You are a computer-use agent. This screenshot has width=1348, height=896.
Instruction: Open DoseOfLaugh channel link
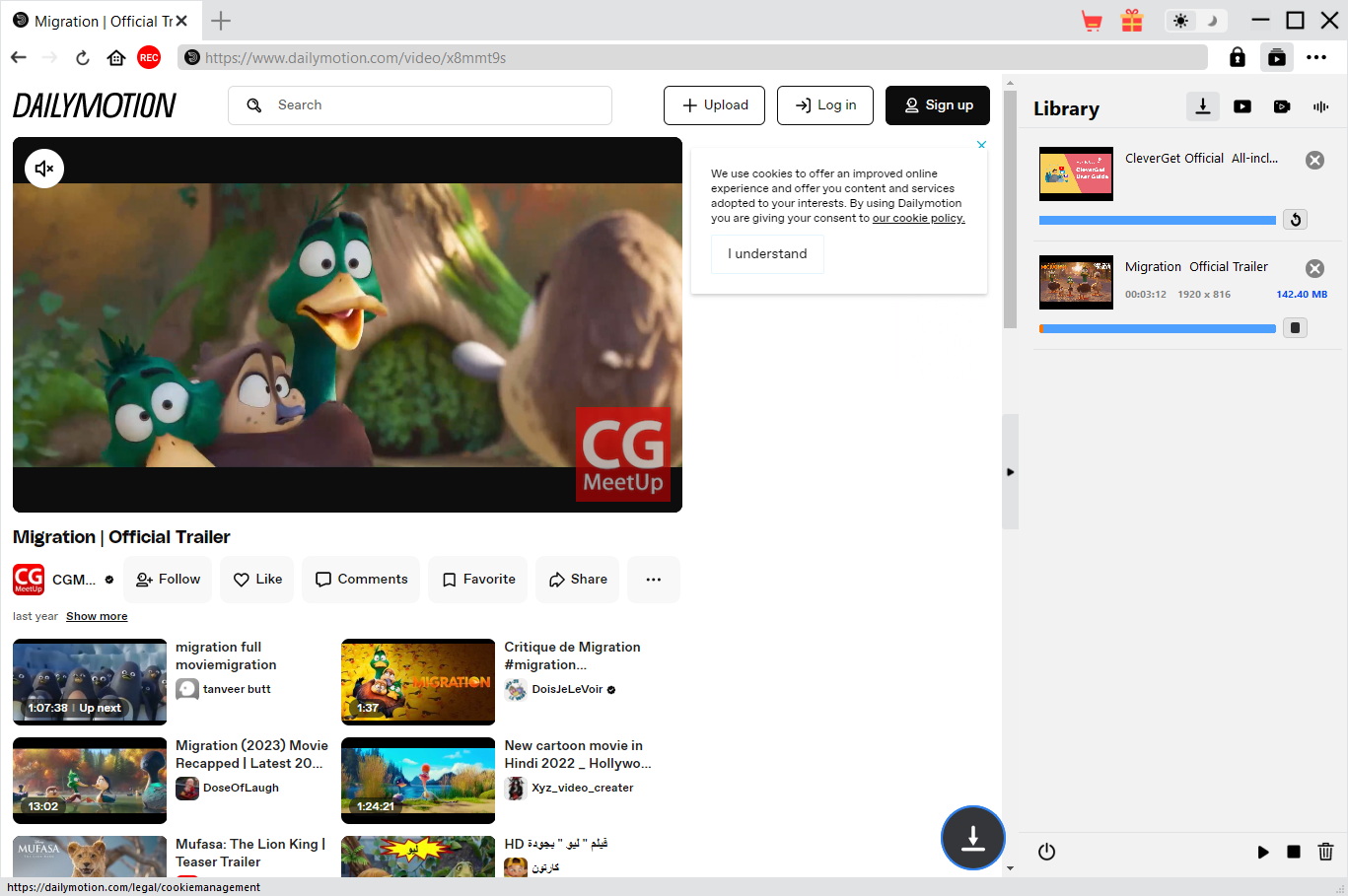(x=241, y=789)
